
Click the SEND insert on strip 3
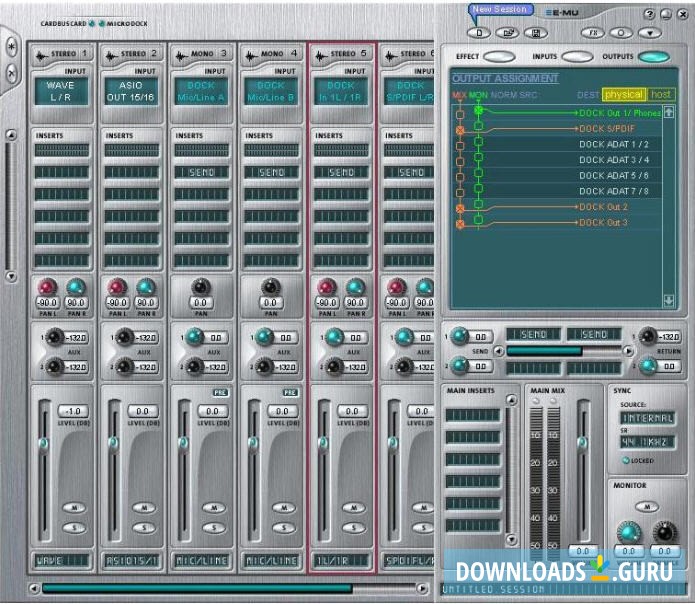(x=202, y=172)
